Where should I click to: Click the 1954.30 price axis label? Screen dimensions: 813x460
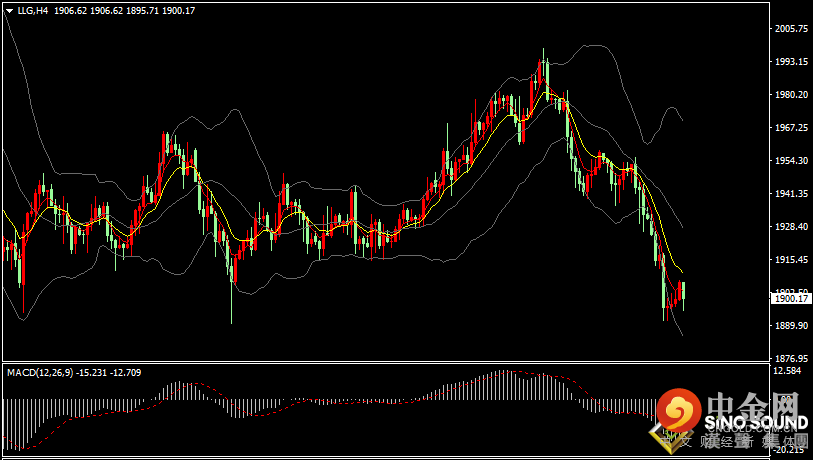coord(790,161)
